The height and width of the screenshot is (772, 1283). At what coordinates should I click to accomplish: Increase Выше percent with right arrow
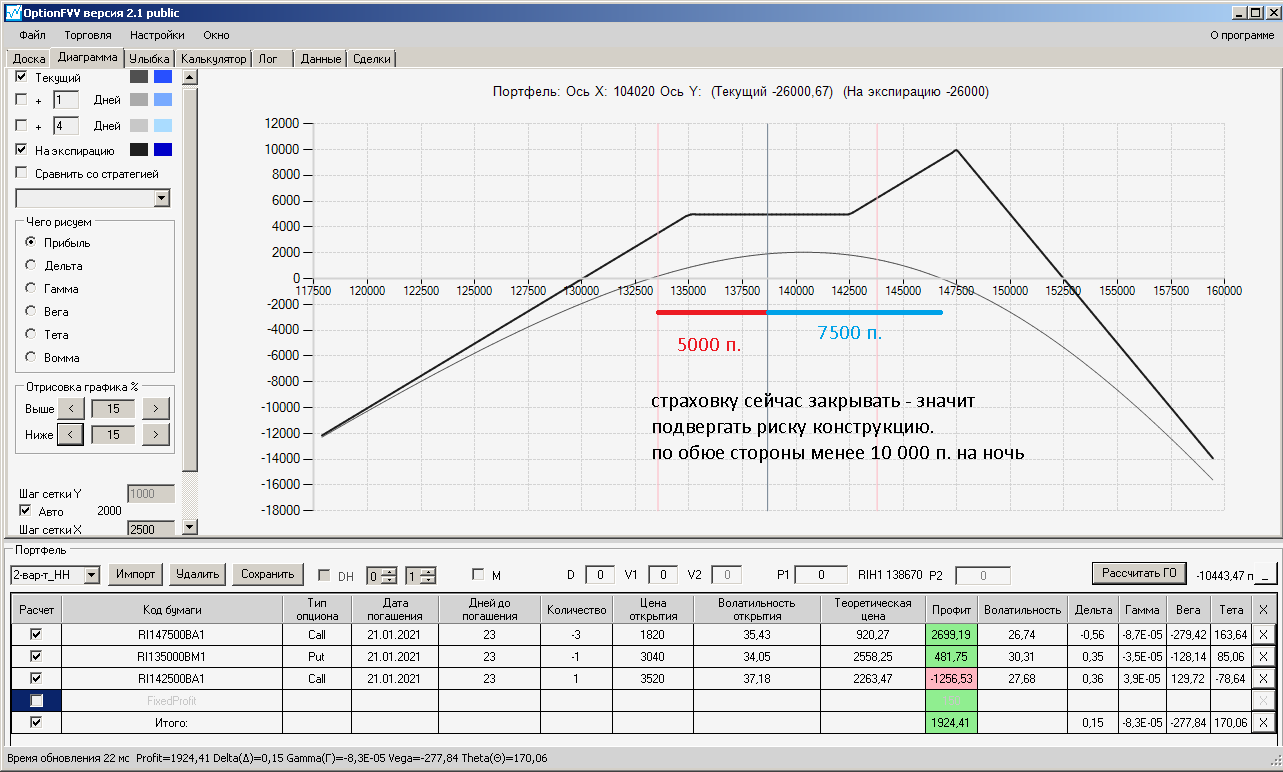tap(156, 408)
